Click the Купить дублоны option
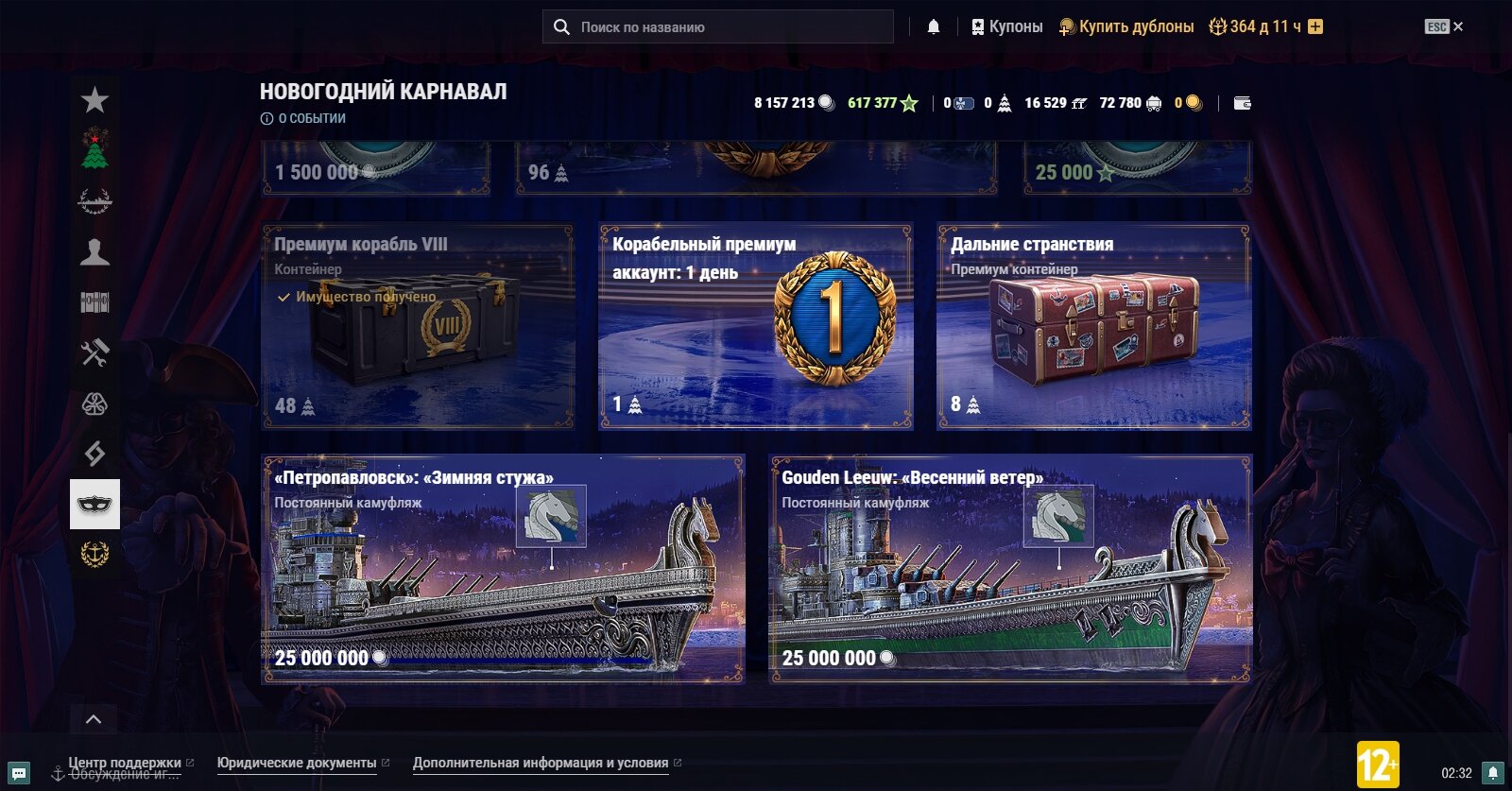The image size is (1512, 791). coord(1126,26)
